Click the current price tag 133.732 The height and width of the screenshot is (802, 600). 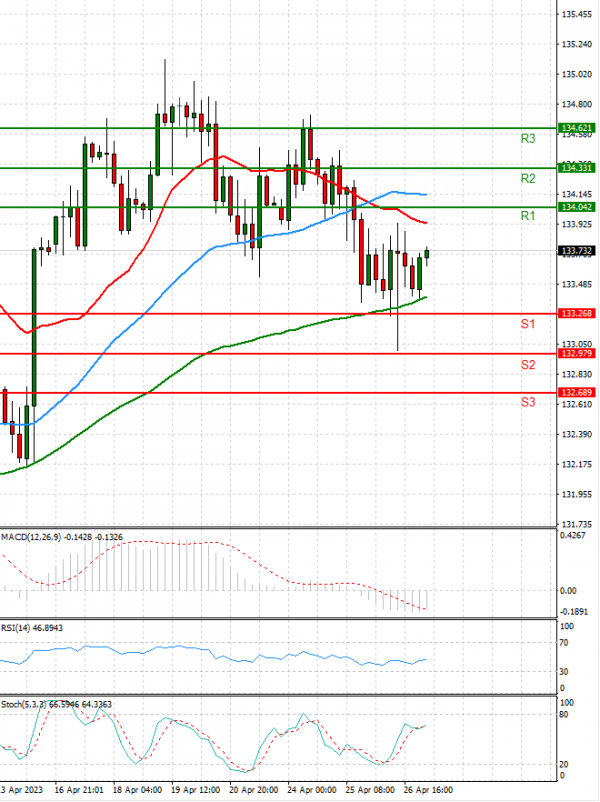pos(575,251)
